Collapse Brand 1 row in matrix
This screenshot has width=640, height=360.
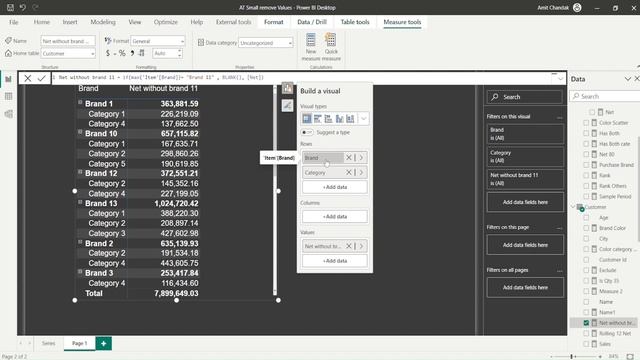pyautogui.click(x=80, y=102)
